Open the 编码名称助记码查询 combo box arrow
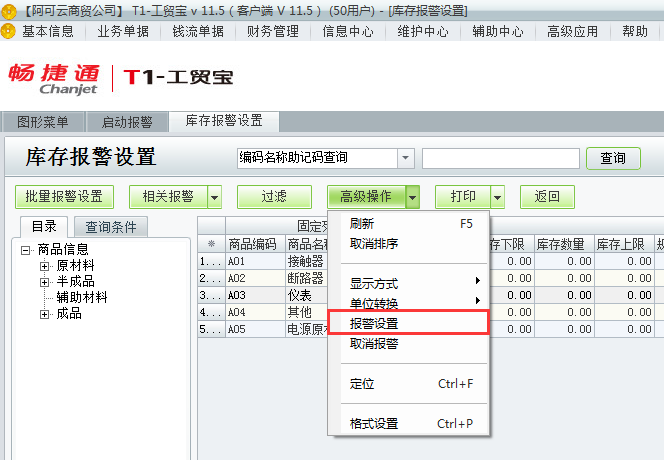The height and width of the screenshot is (460, 664). click(406, 158)
